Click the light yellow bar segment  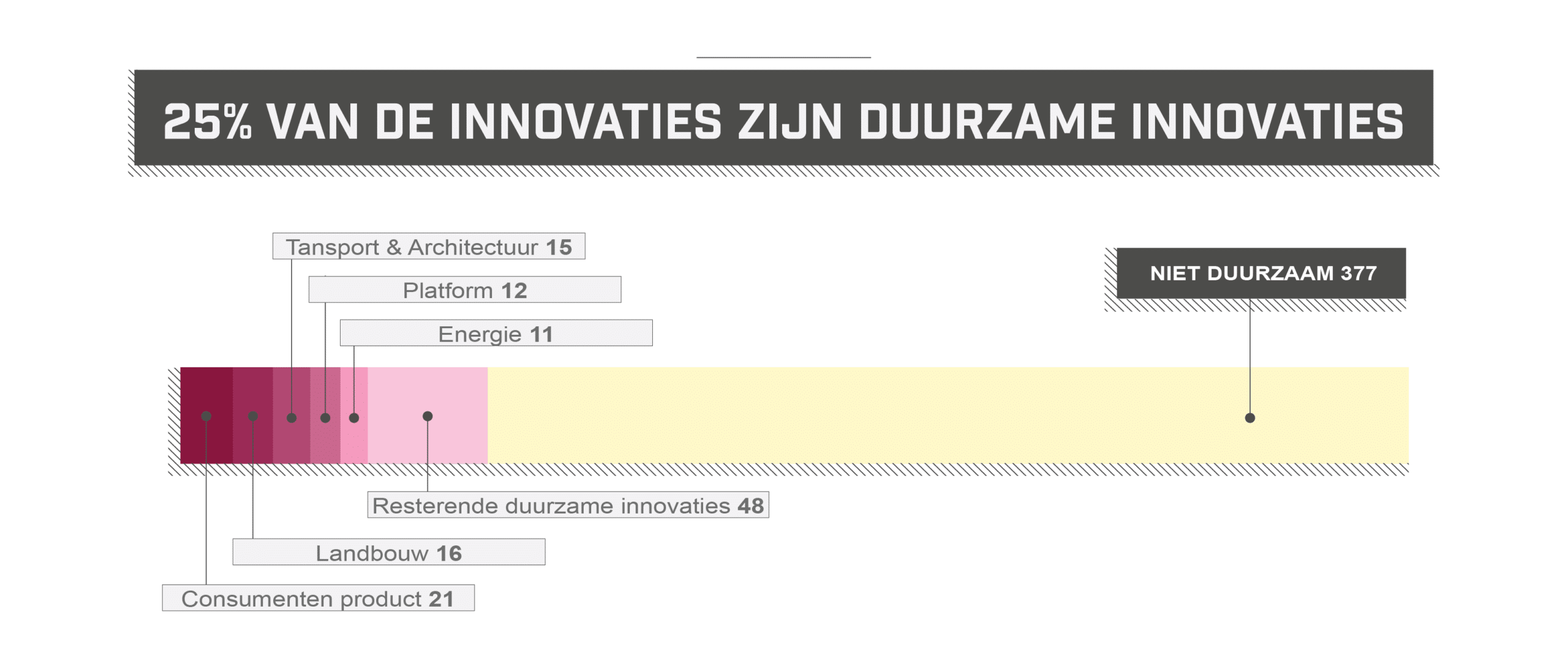(948, 415)
